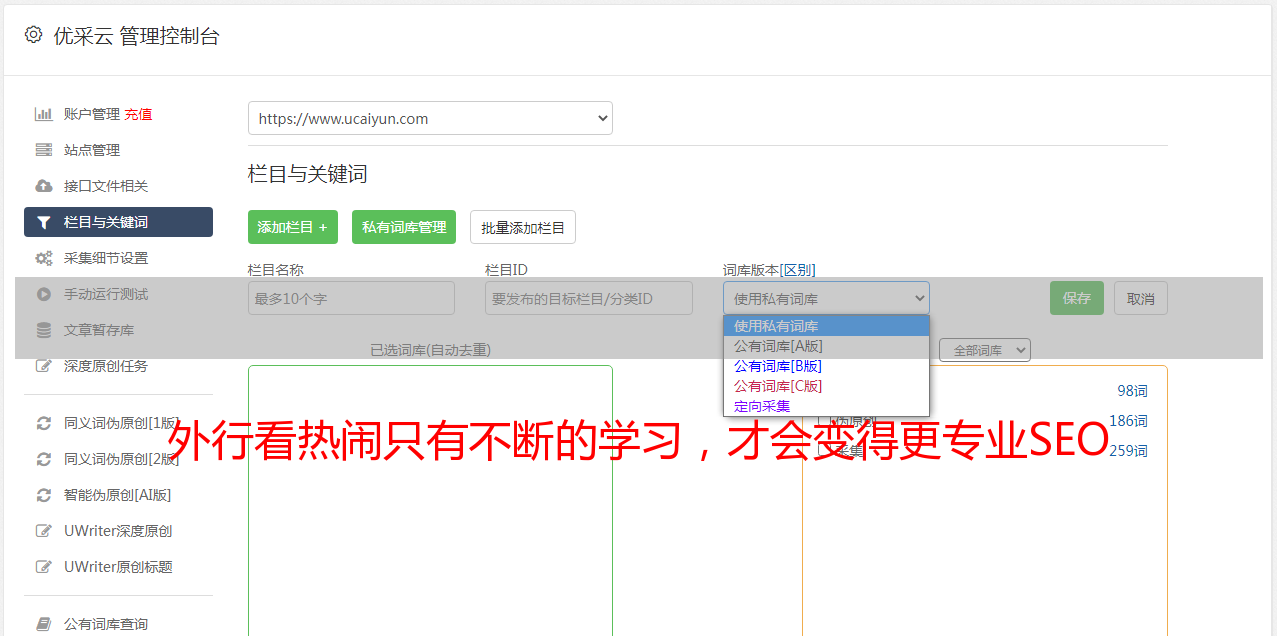Click the 已选词库(自动去重) label
The image size is (1277, 636).
pos(430,350)
